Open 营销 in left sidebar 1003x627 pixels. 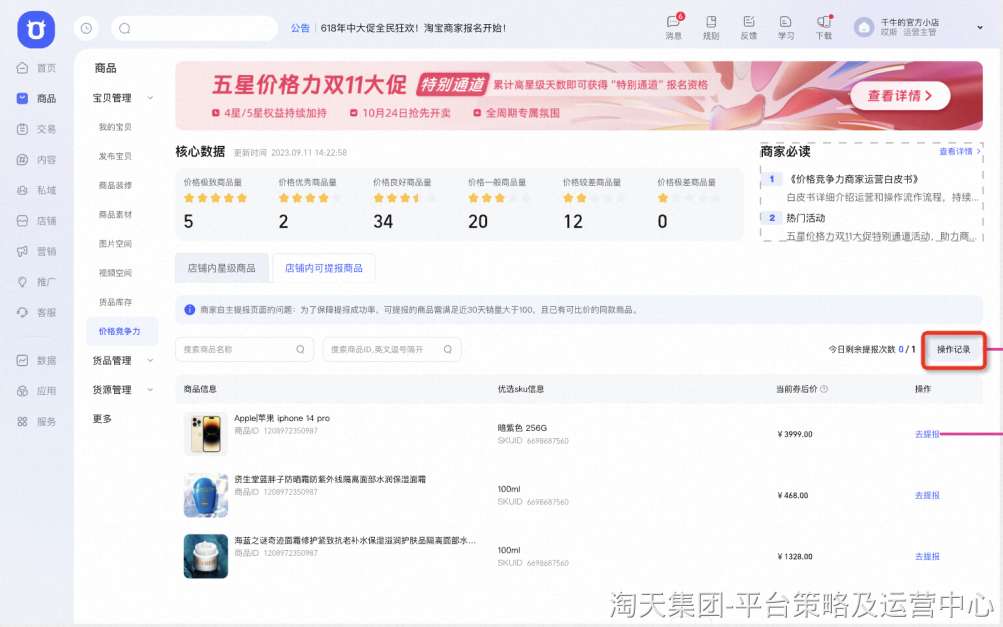(x=37, y=251)
